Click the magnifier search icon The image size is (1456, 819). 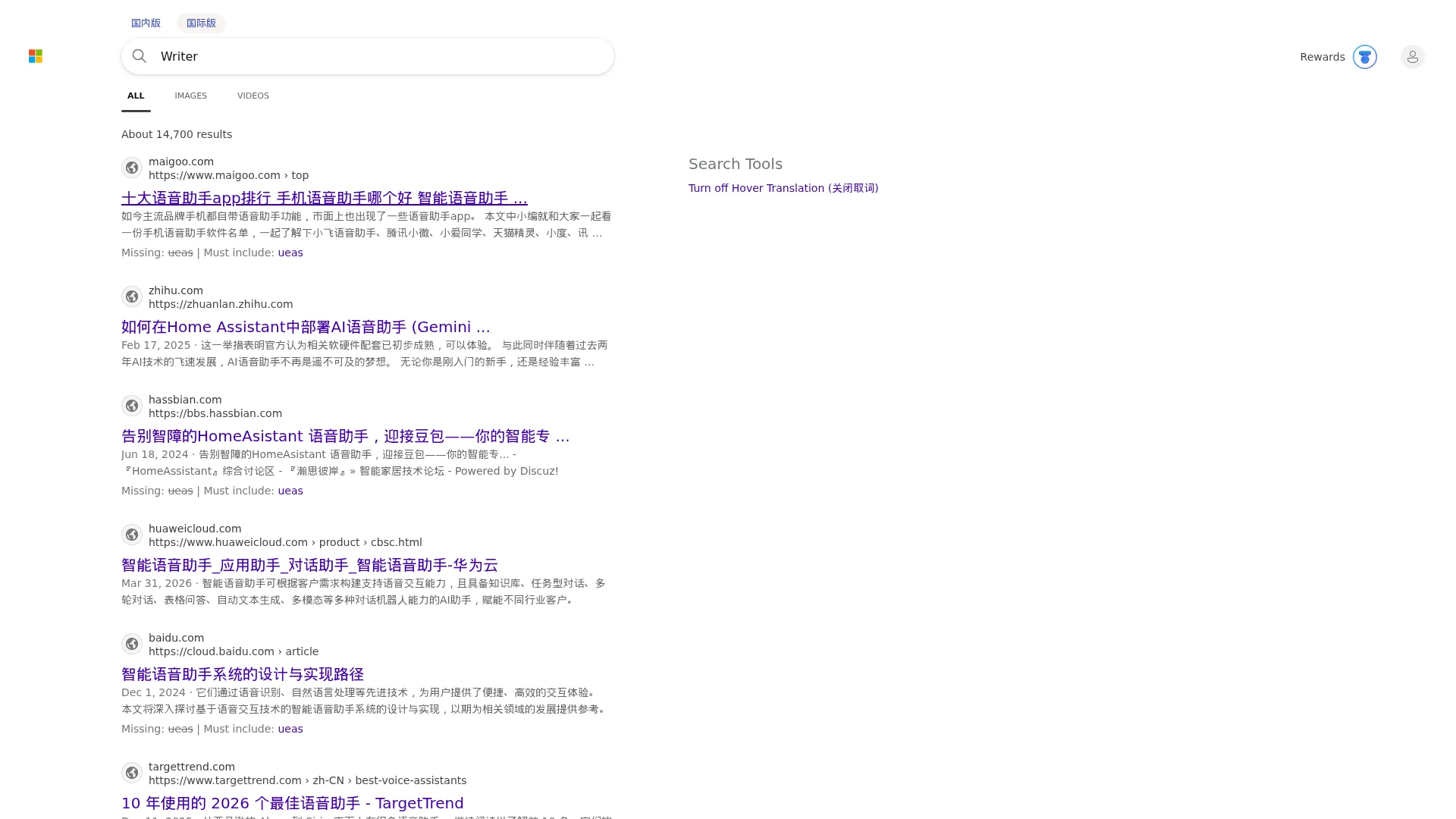point(140,56)
